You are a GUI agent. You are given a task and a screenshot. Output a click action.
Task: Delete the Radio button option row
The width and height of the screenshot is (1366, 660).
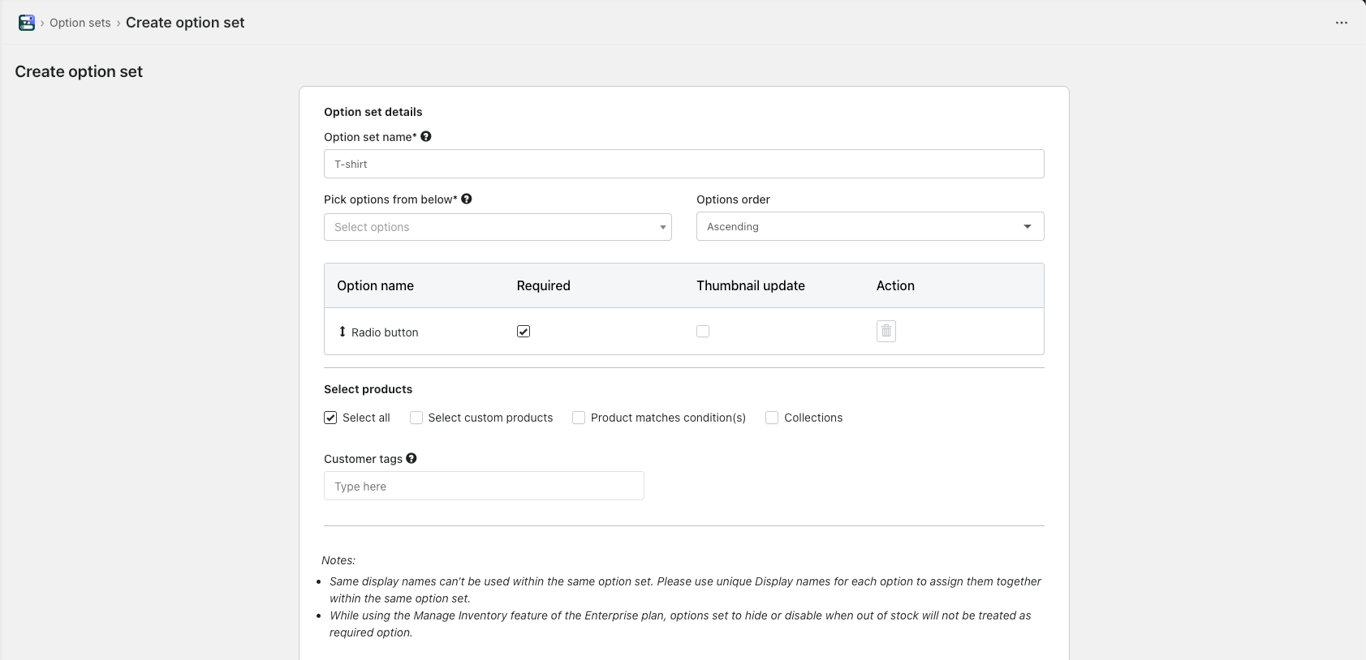tap(886, 331)
